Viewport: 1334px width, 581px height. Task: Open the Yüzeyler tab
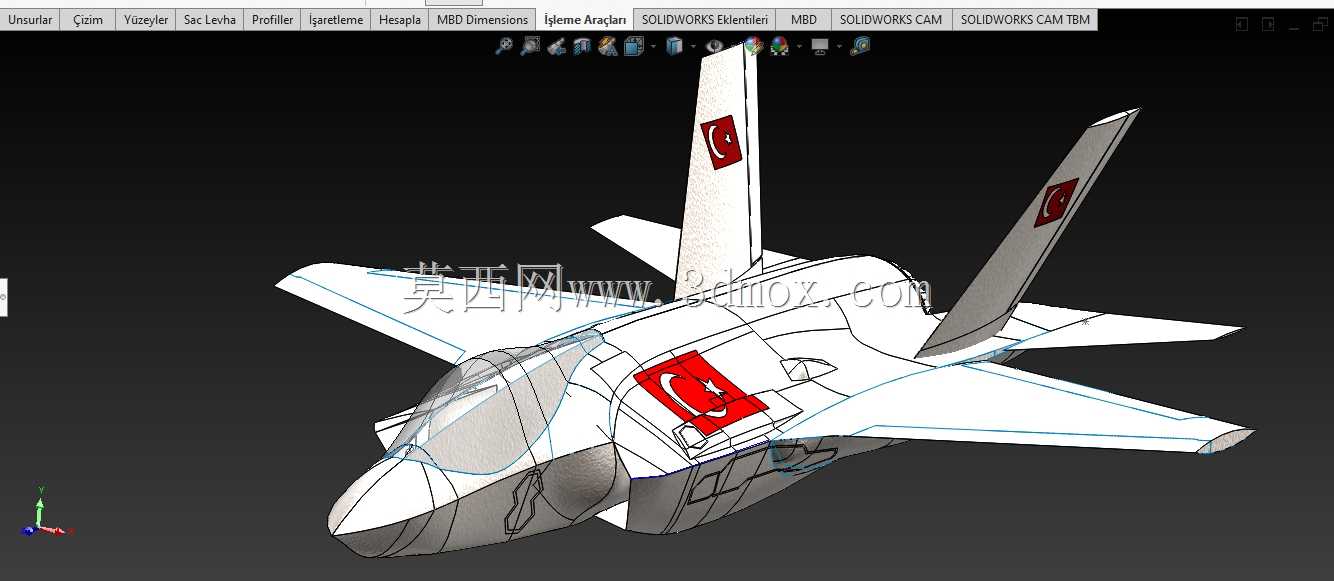pyautogui.click(x=146, y=19)
